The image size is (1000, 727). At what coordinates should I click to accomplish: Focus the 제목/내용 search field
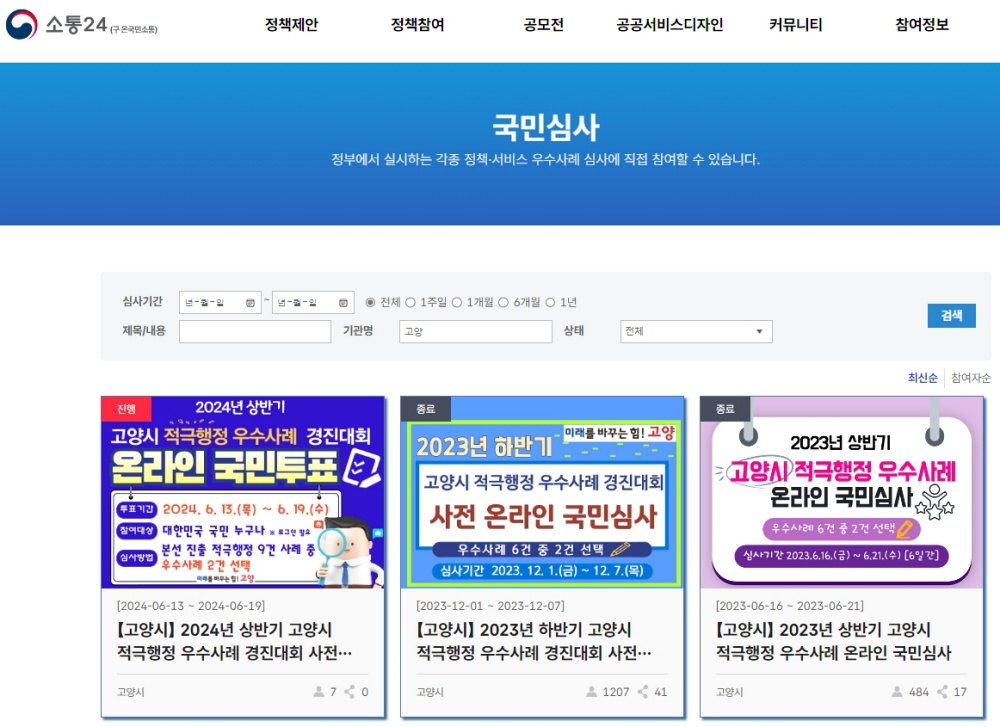pyautogui.click(x=255, y=332)
